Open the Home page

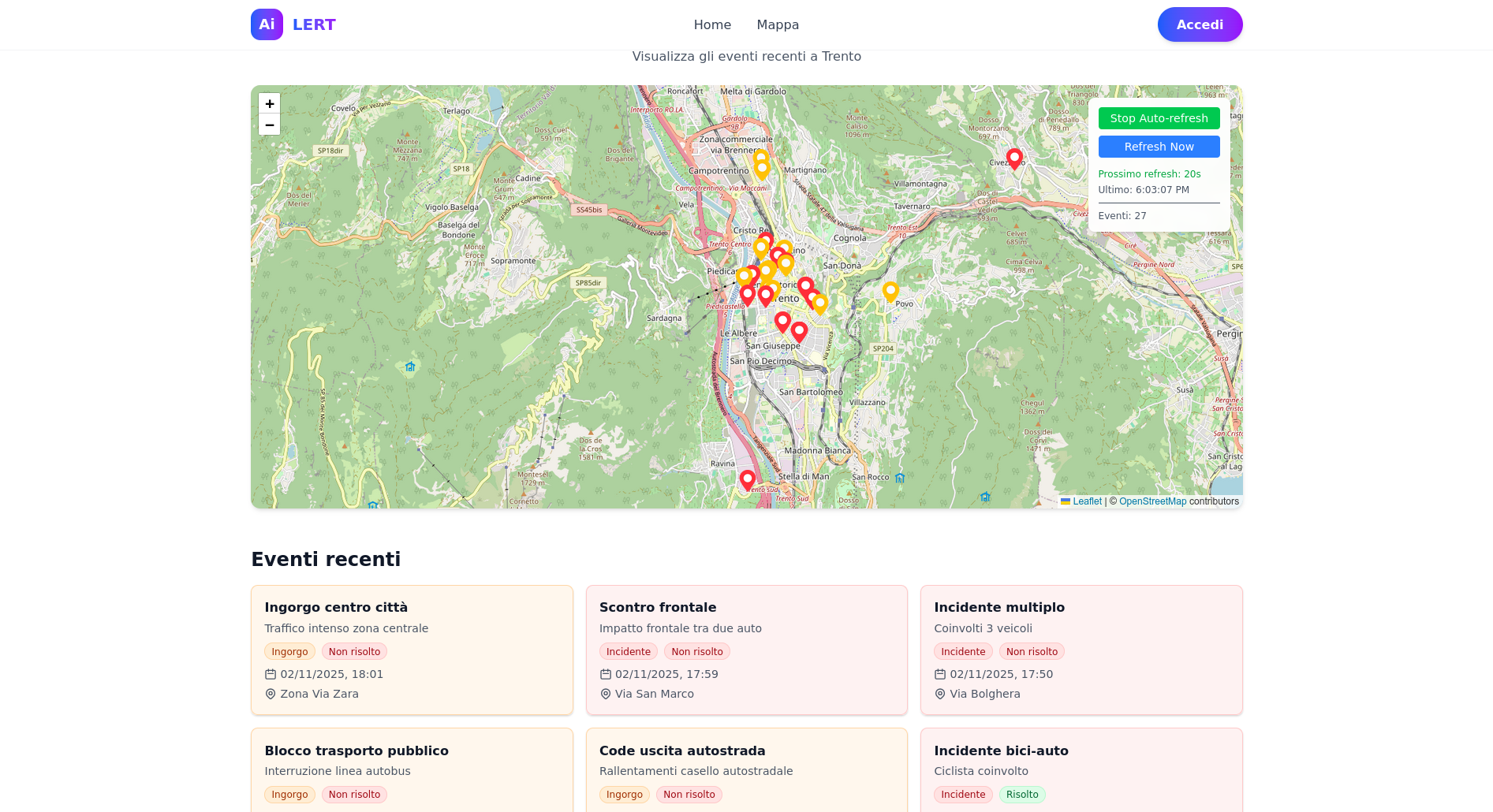[712, 25]
